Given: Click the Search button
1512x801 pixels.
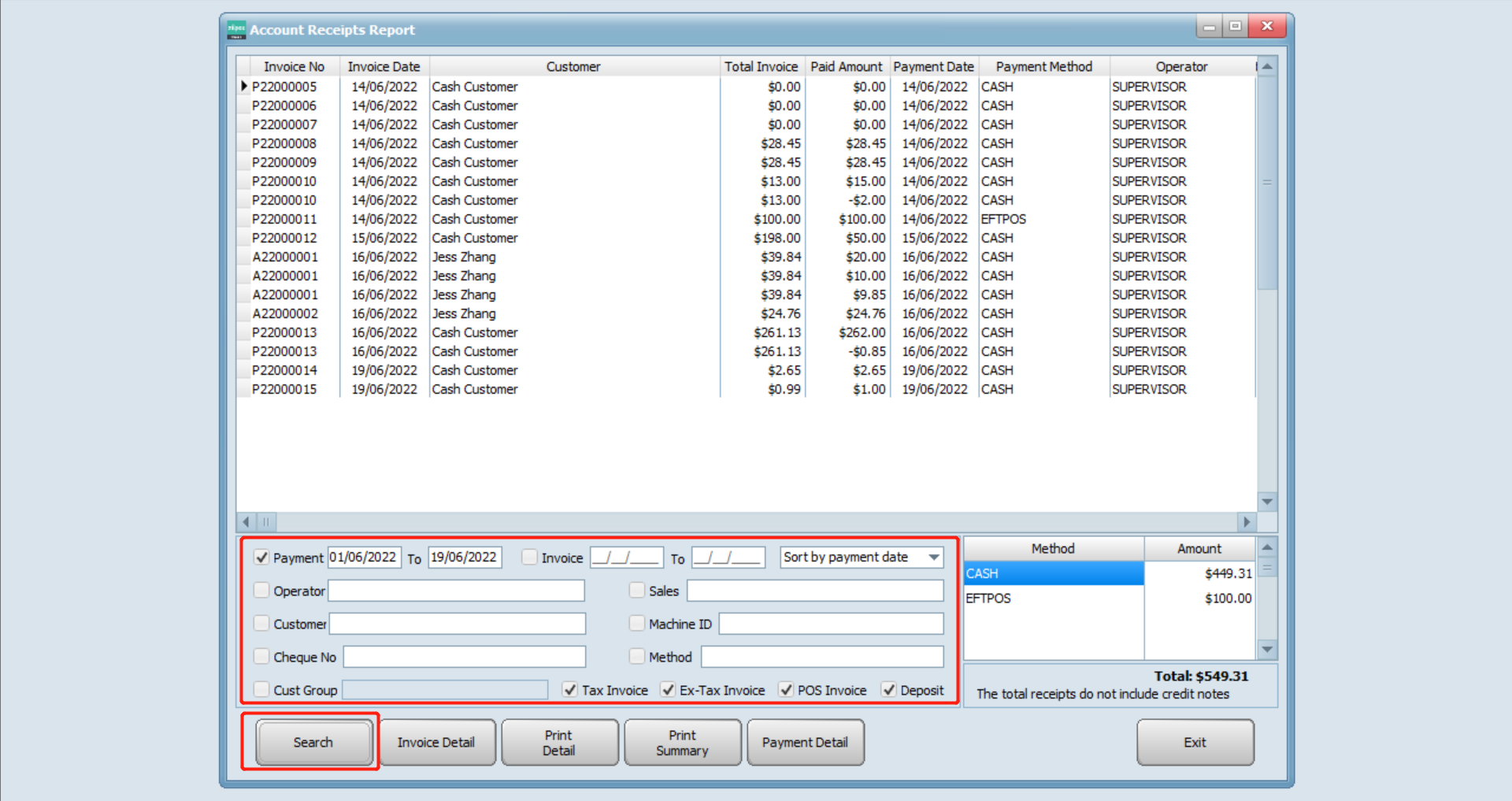Looking at the screenshot, I should click(313, 742).
